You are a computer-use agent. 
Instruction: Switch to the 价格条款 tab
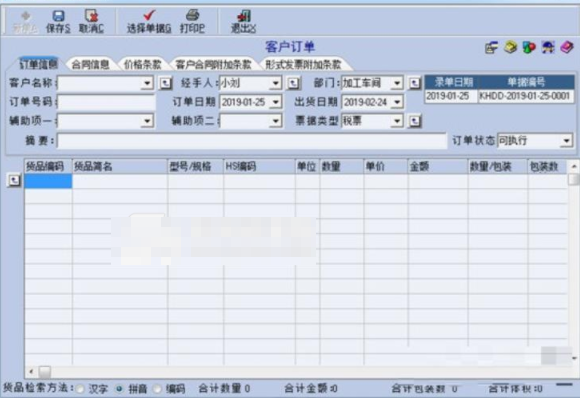pyautogui.click(x=143, y=64)
